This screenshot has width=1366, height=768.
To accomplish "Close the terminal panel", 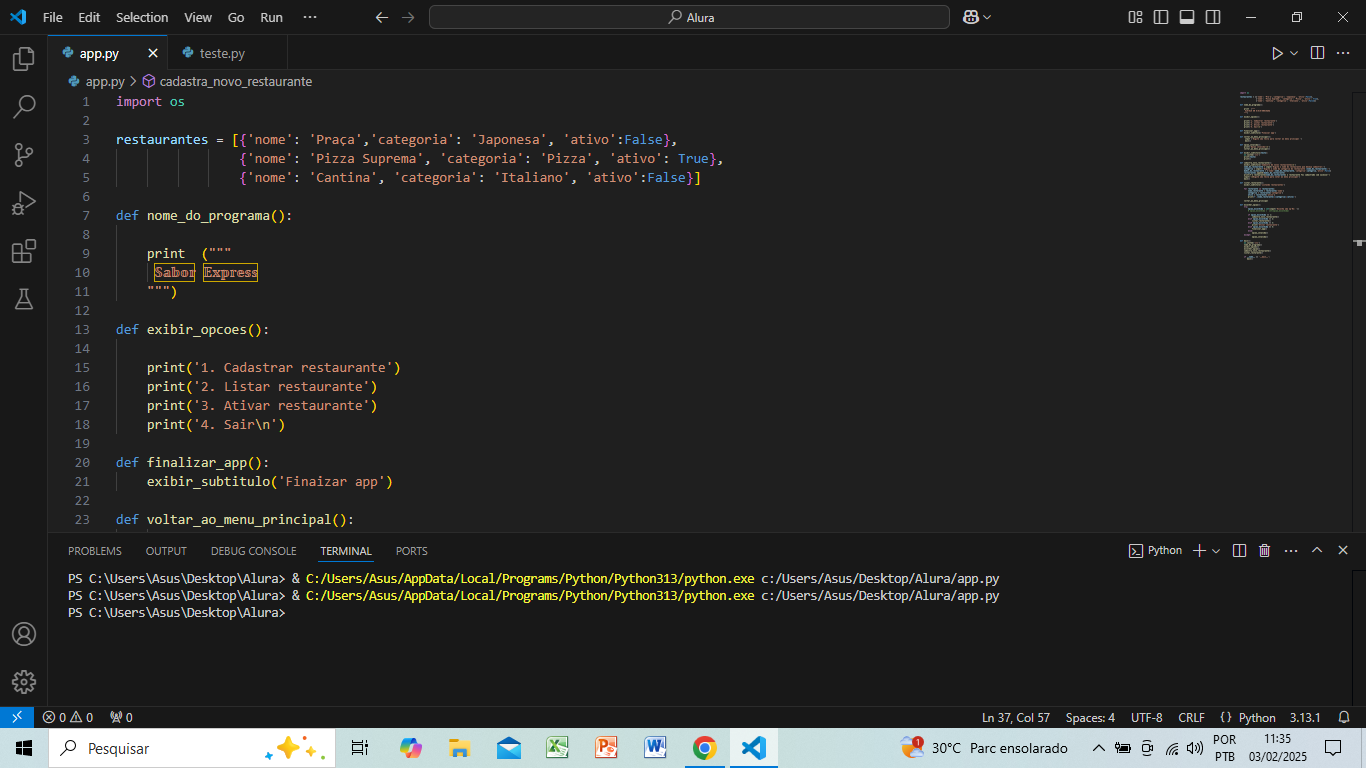I will [1343, 551].
